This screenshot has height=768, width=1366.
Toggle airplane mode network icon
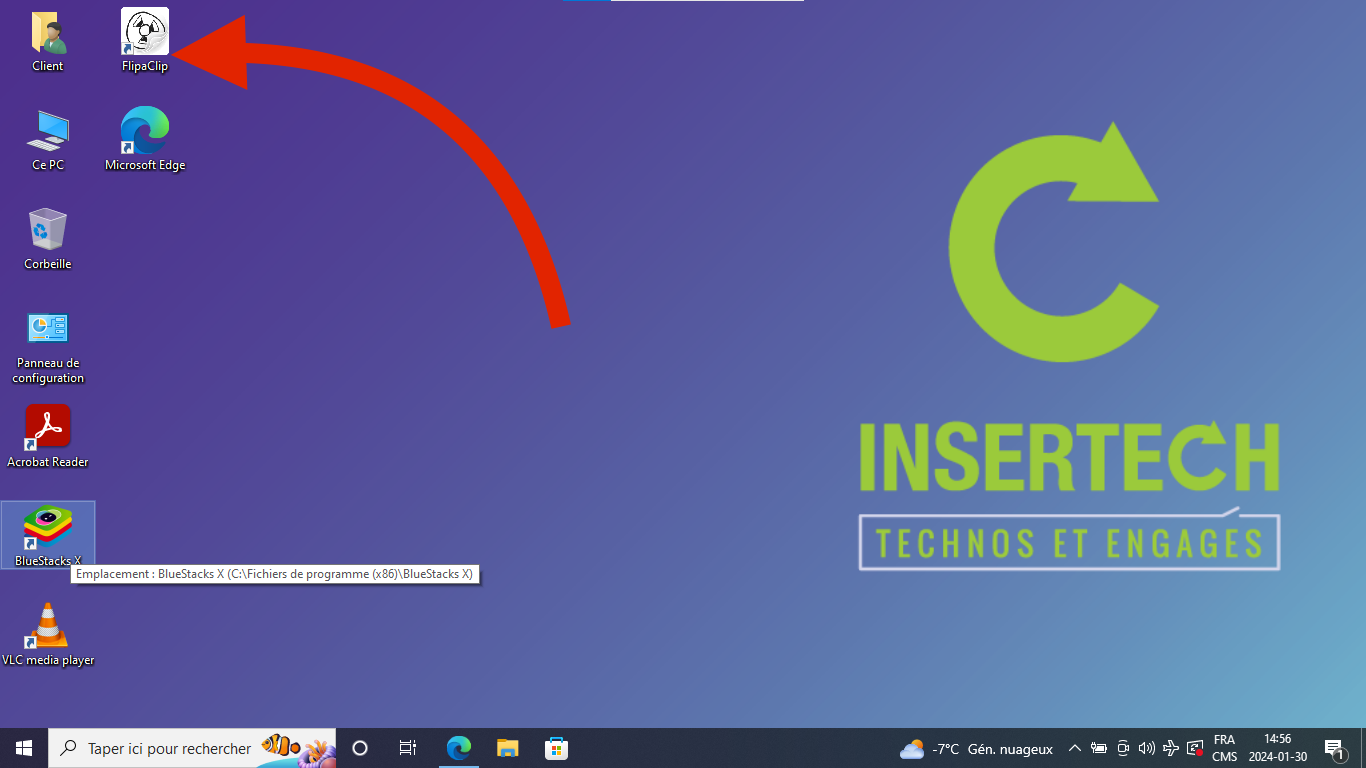click(1171, 748)
